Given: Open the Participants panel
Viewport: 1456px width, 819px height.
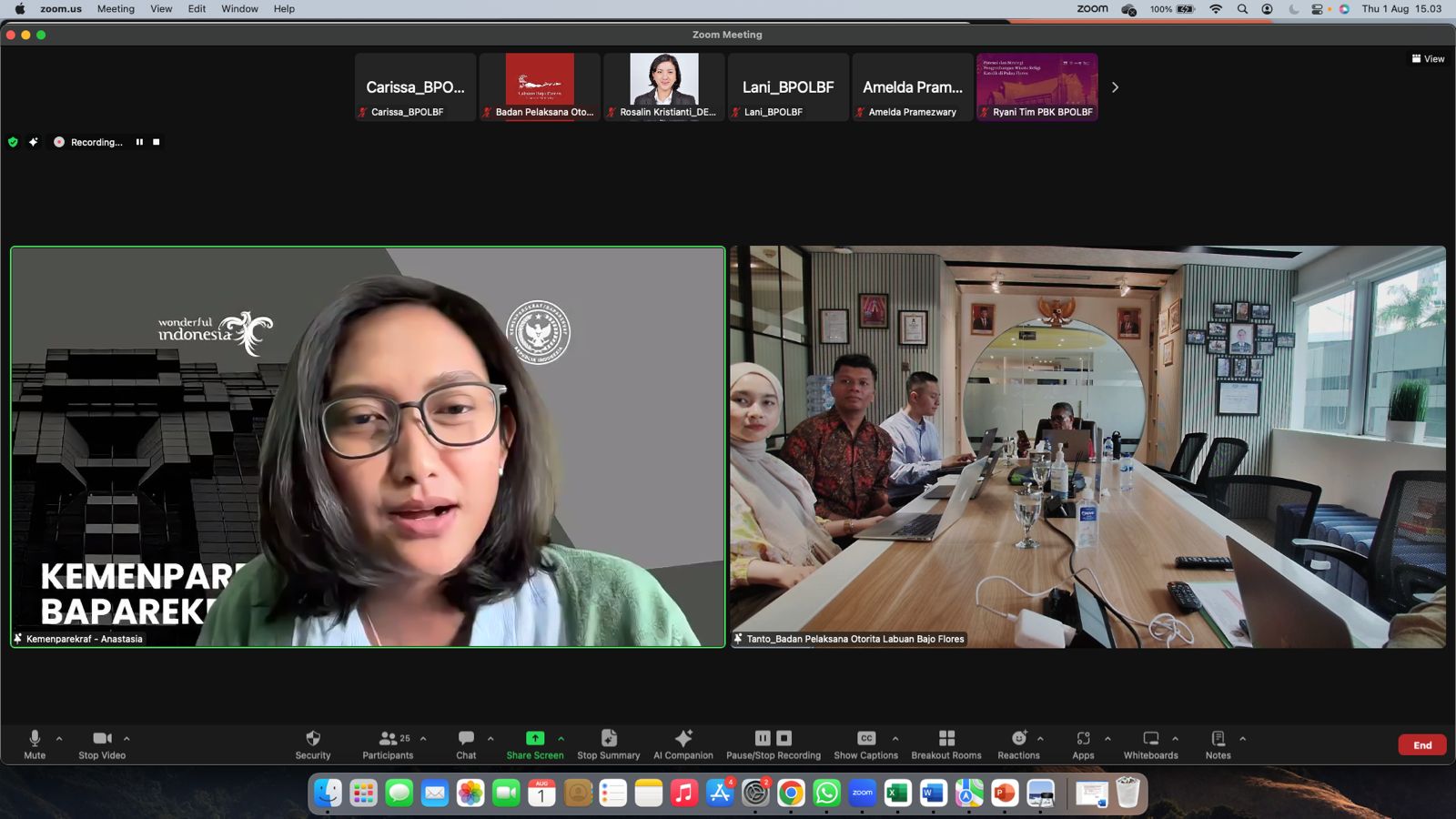Looking at the screenshot, I should click(389, 738).
